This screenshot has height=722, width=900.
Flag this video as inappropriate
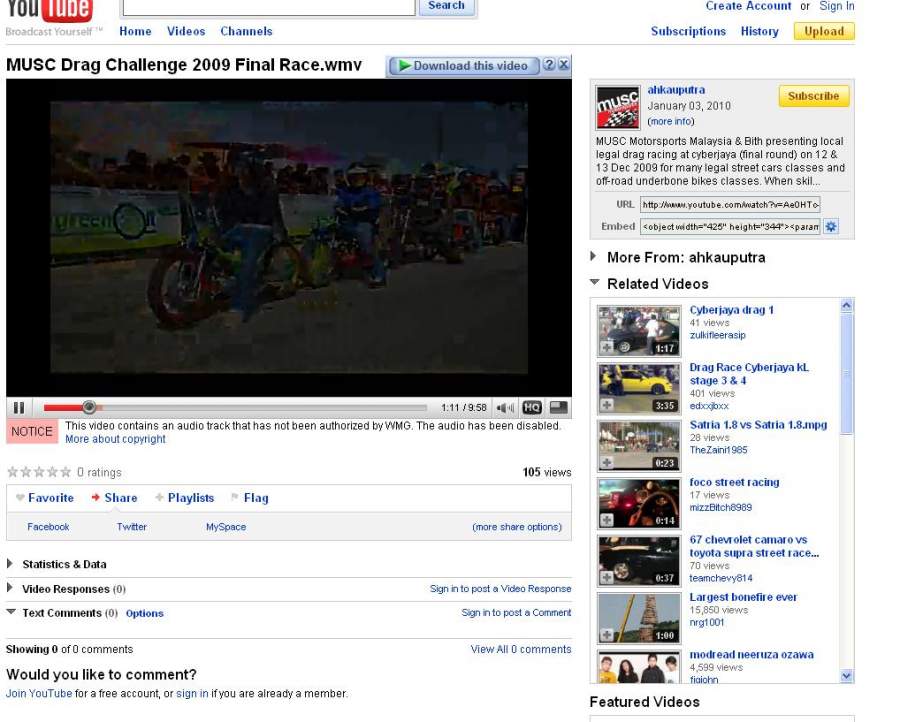249,498
